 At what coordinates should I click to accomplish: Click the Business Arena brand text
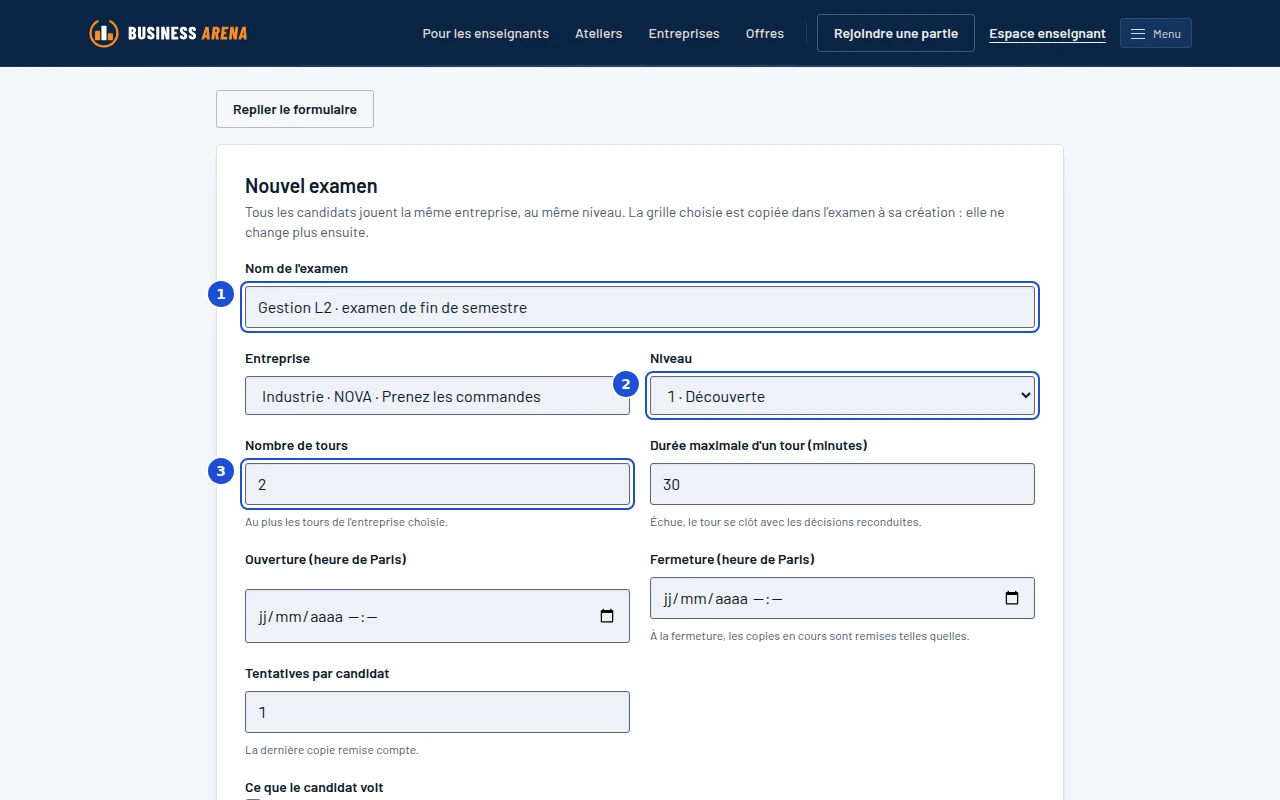(x=187, y=33)
